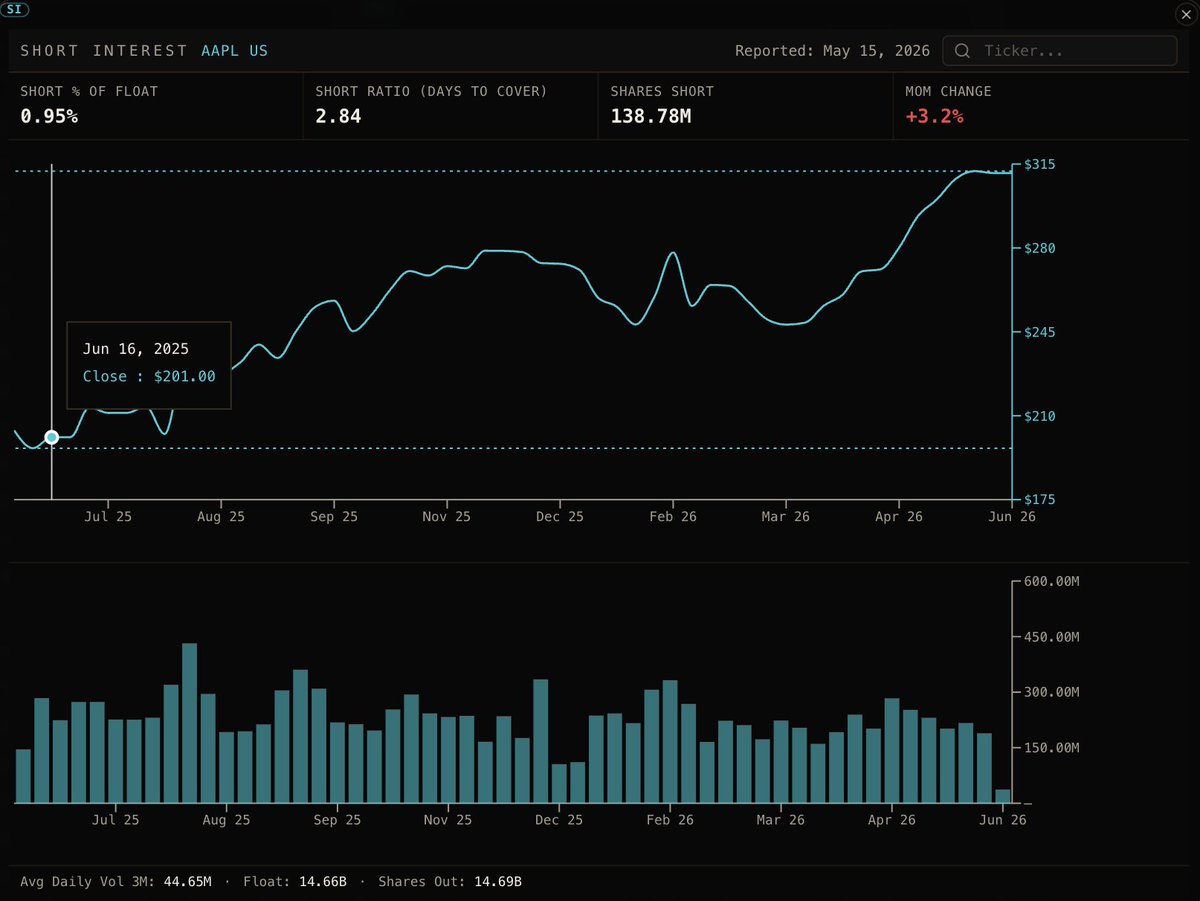Click the AAPL US ticker label
1200x901 pixels.
pyautogui.click(x=234, y=51)
